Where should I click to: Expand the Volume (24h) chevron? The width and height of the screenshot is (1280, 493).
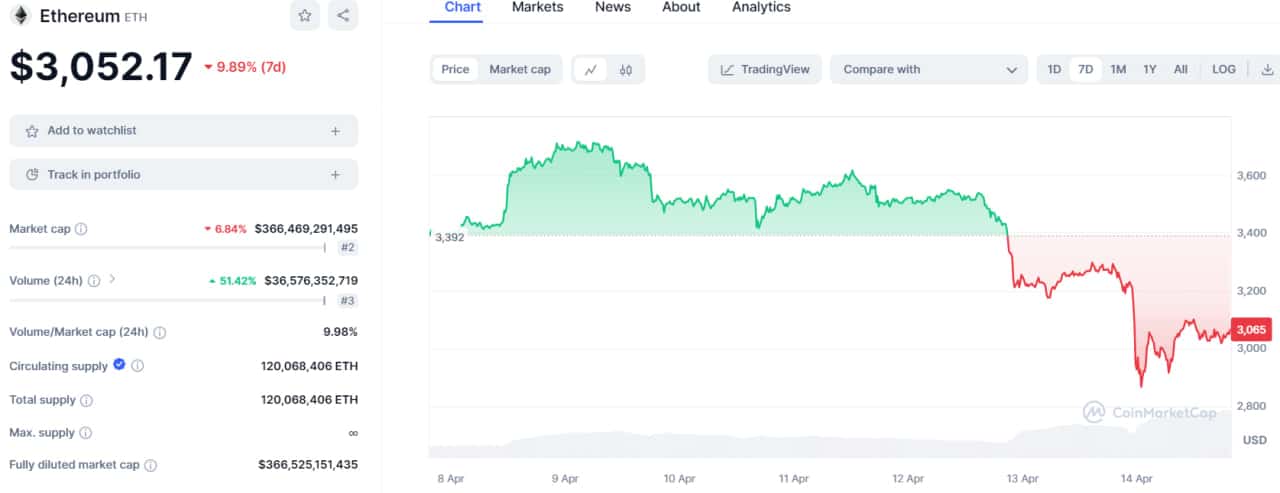point(112,279)
